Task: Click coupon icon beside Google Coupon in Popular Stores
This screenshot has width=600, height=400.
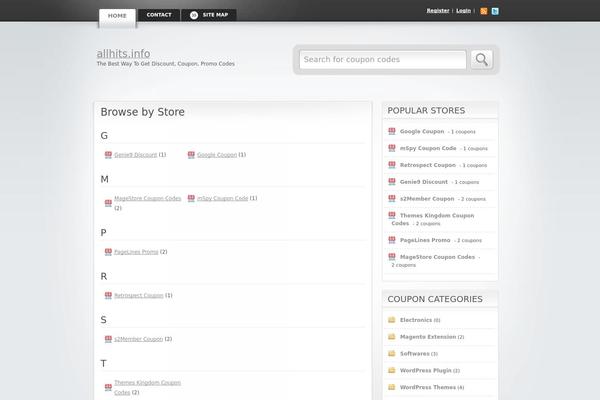Action: [x=392, y=131]
